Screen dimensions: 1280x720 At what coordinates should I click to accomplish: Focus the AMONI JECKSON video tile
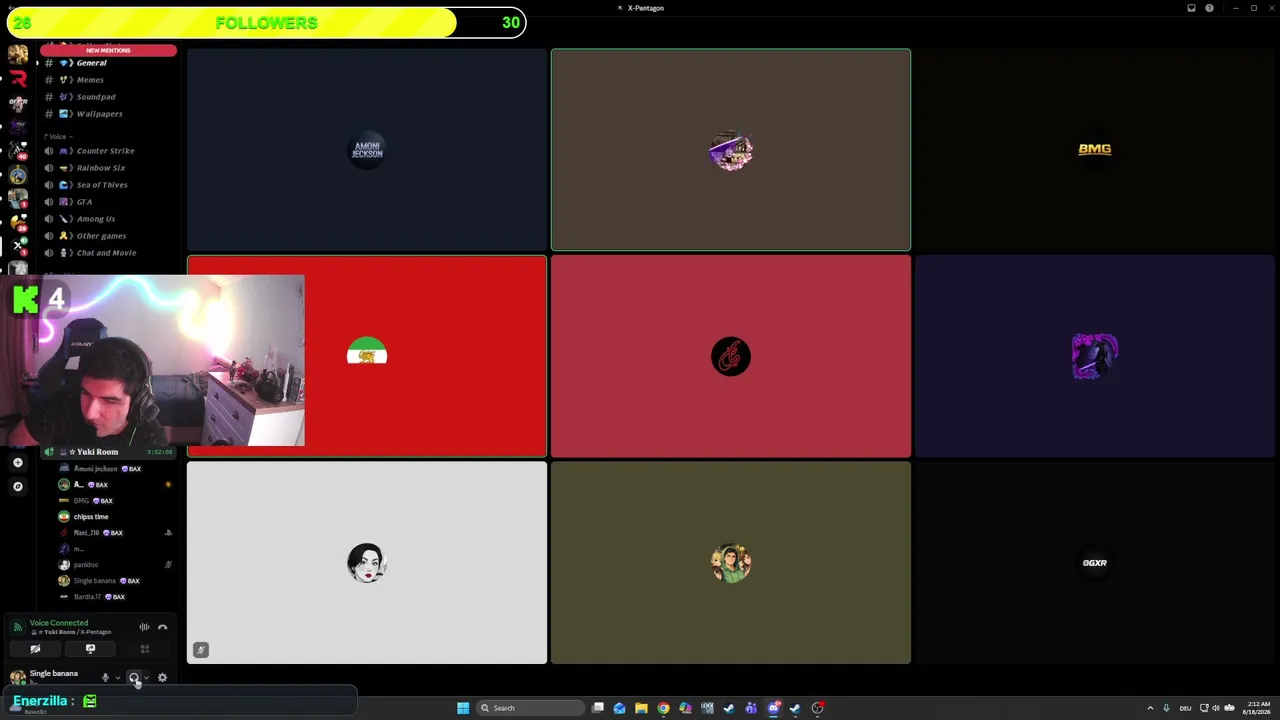pyautogui.click(x=367, y=150)
